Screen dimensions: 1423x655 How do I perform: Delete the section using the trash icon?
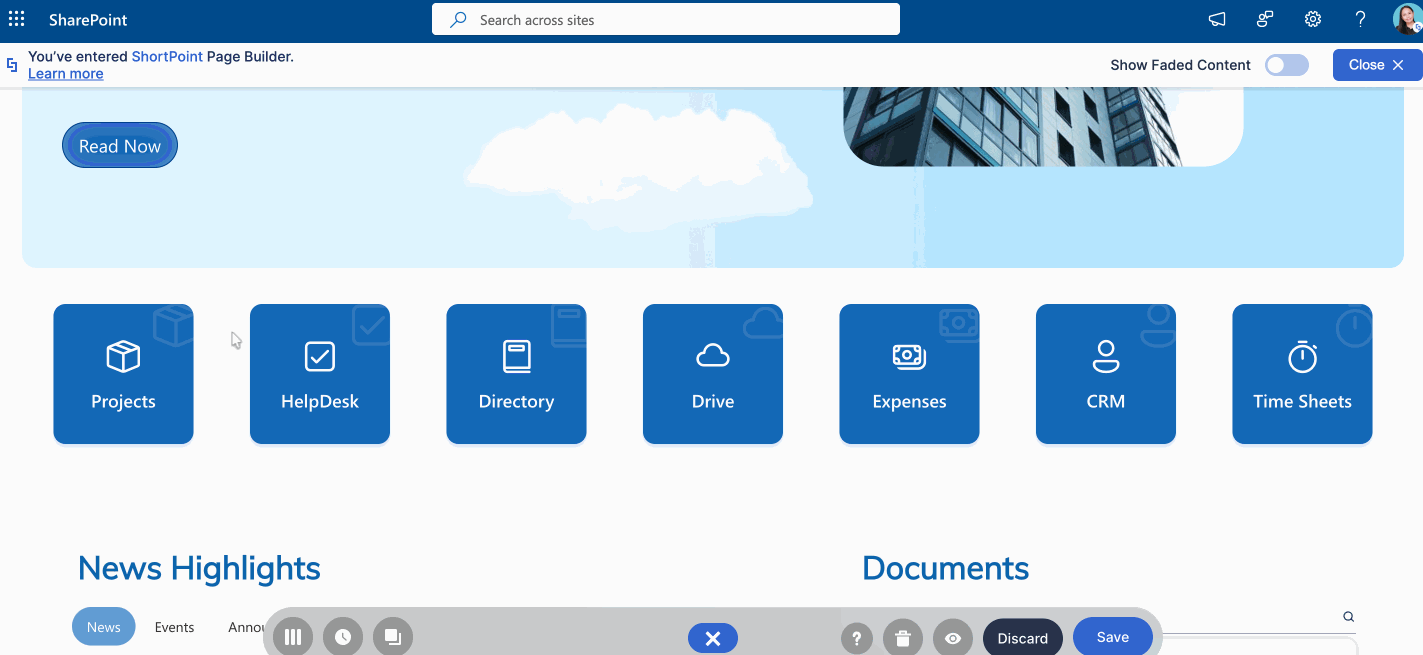903,637
